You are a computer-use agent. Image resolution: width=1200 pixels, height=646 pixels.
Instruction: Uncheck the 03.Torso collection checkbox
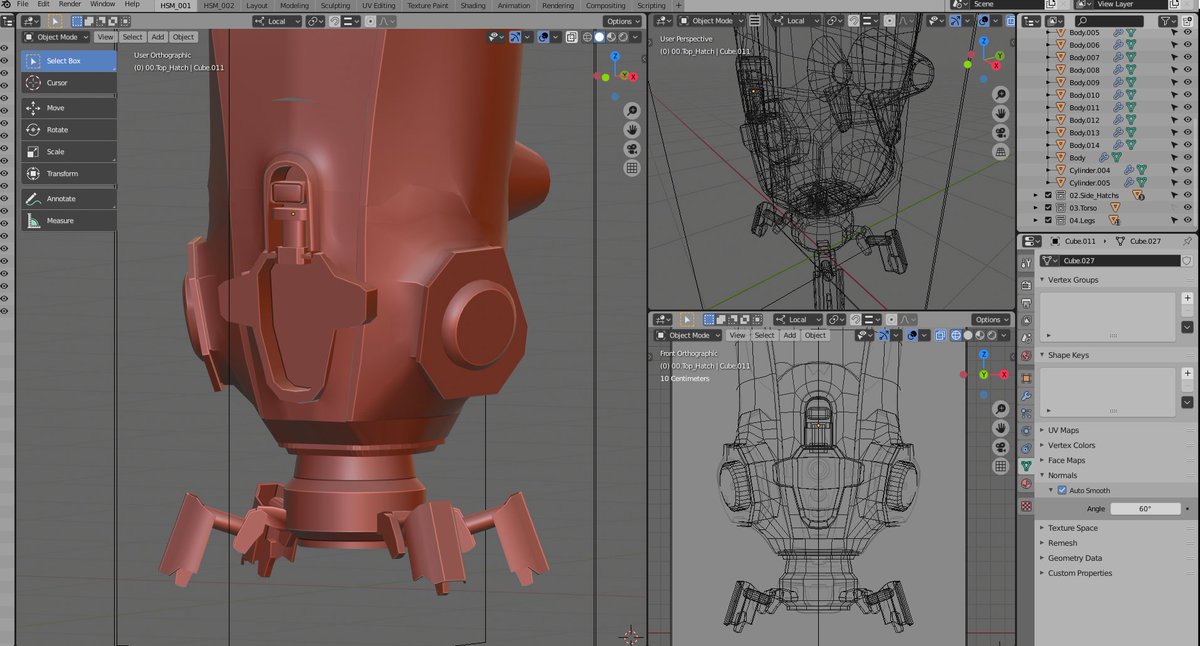(1048, 208)
